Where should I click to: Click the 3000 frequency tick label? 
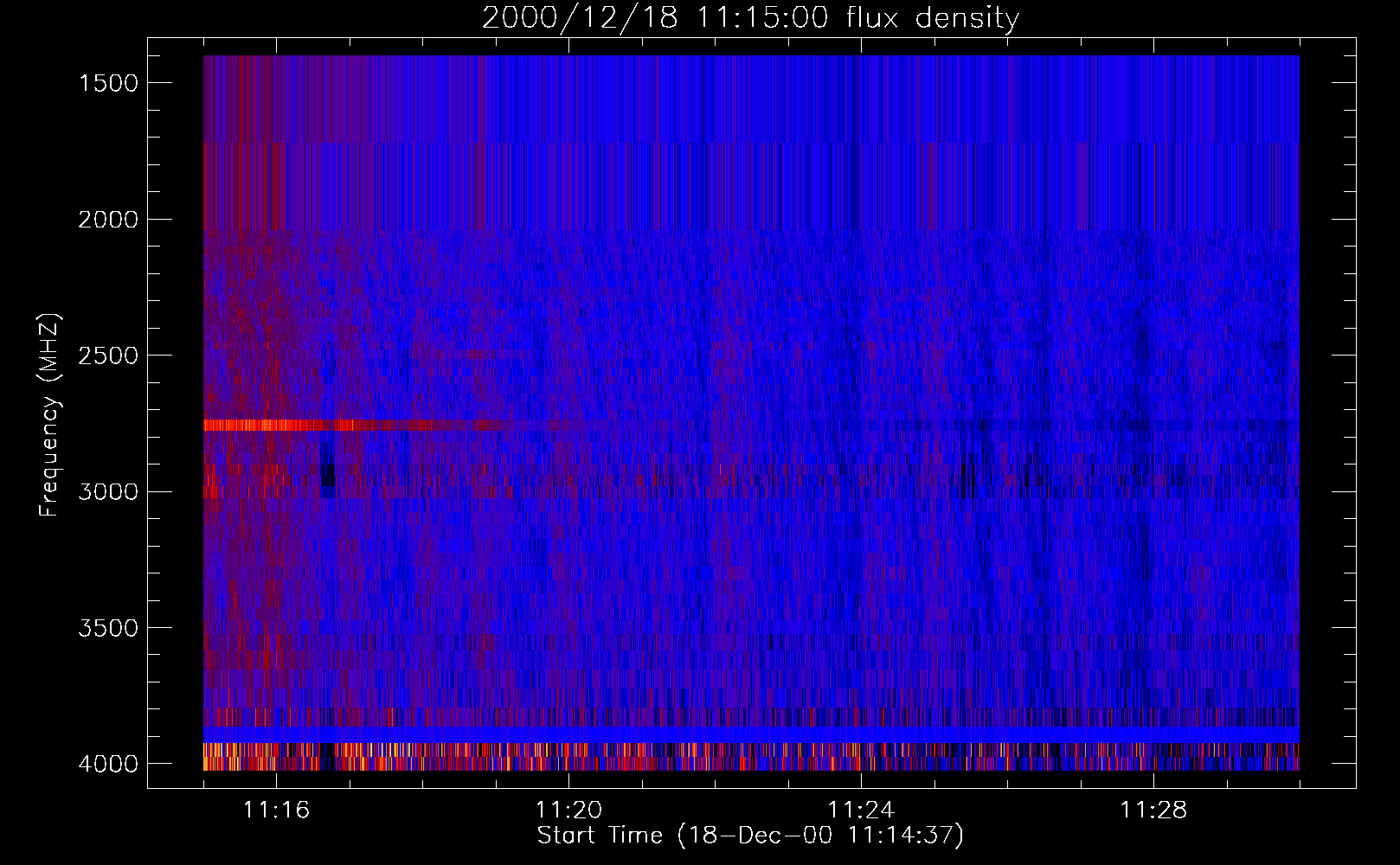[108, 491]
